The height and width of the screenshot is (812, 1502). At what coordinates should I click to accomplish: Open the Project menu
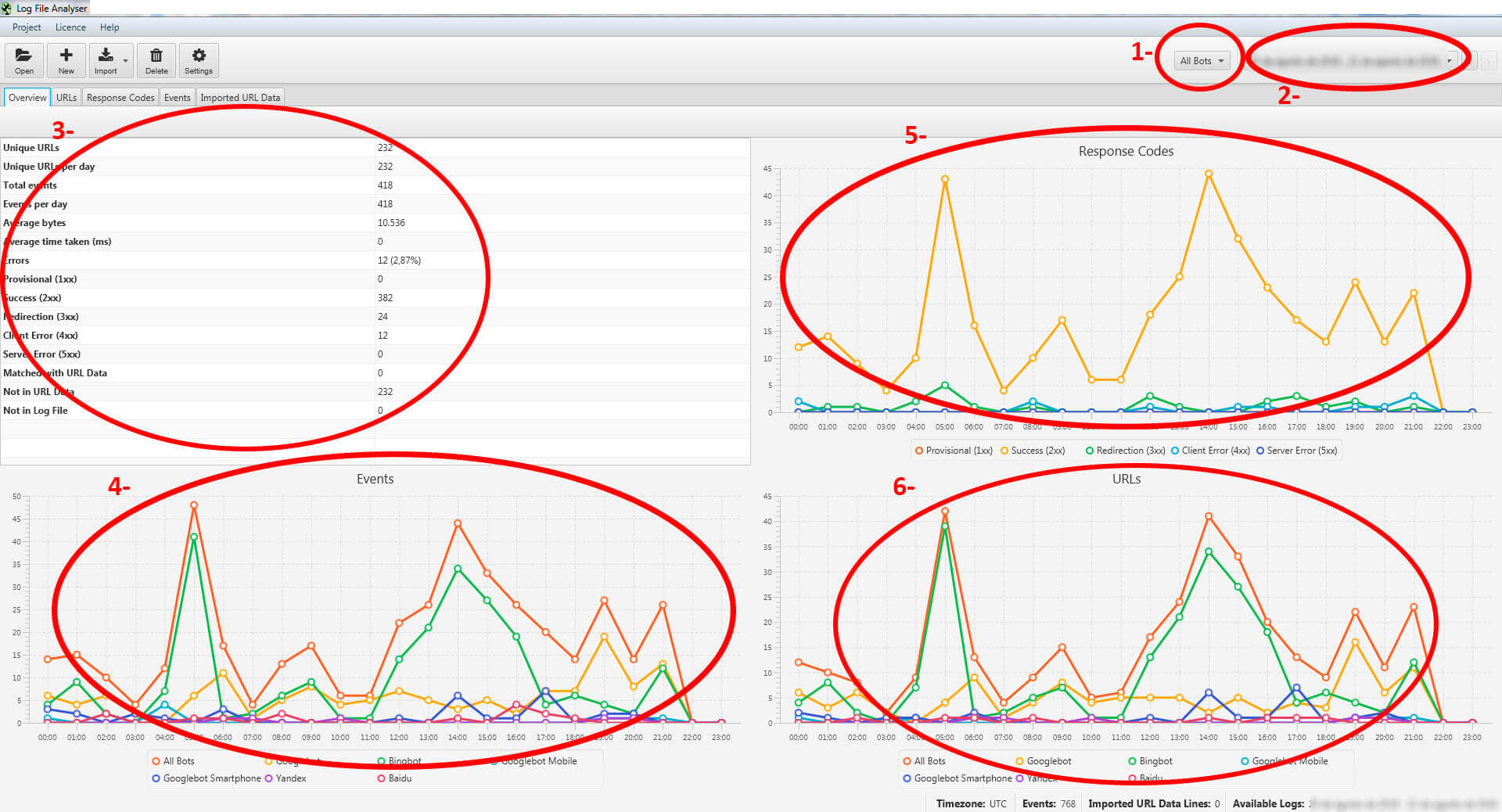(27, 27)
